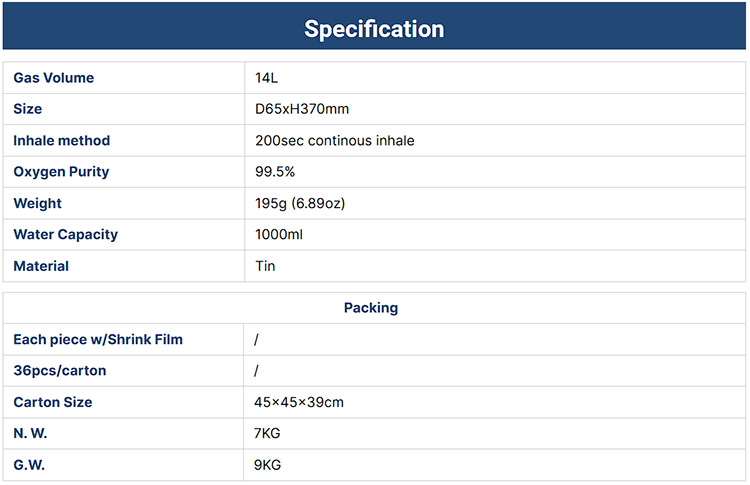Select the Gas Volume row label
Image resolution: width=750 pixels, height=485 pixels.
click(x=54, y=78)
